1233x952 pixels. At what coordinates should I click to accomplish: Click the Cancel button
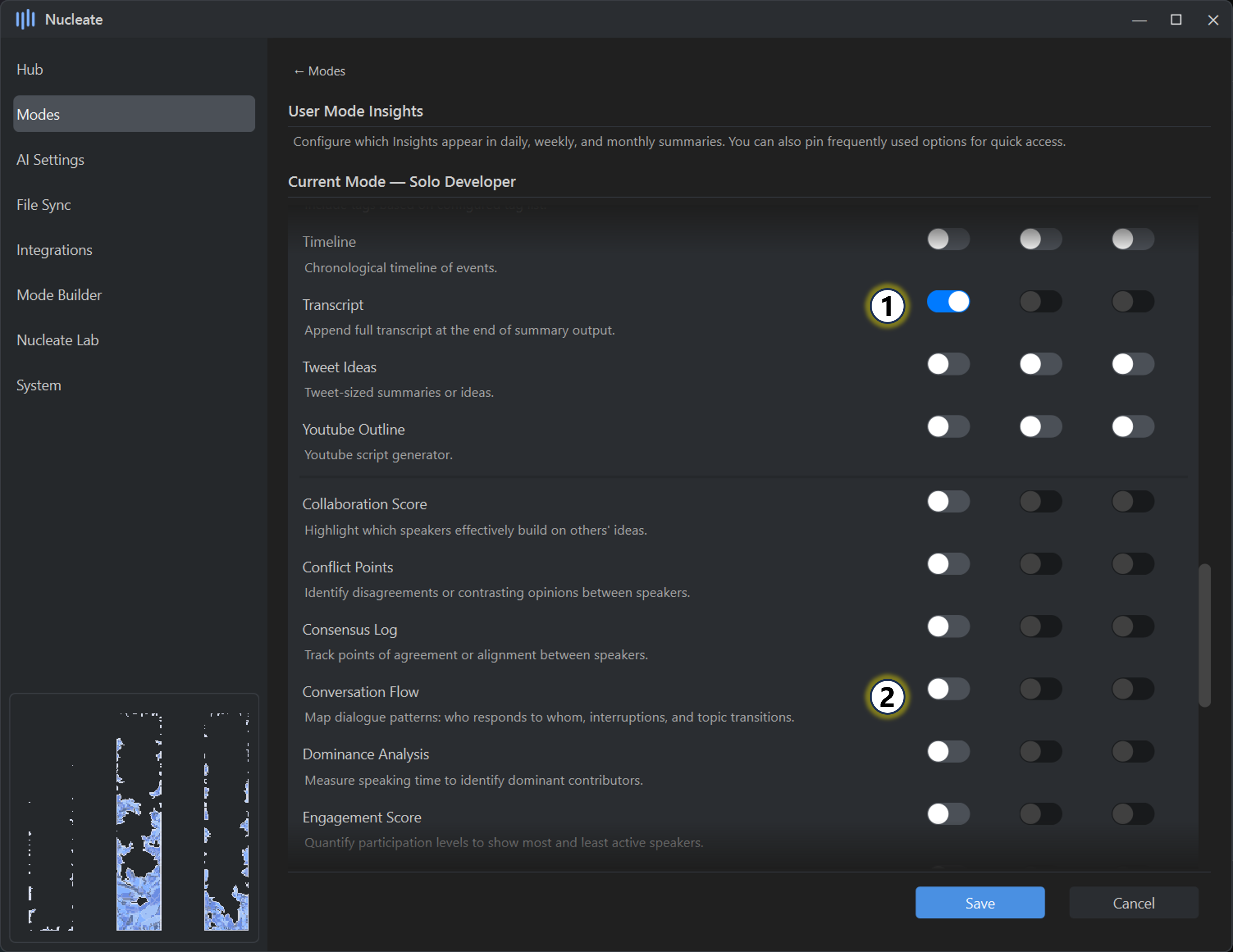(1133, 903)
